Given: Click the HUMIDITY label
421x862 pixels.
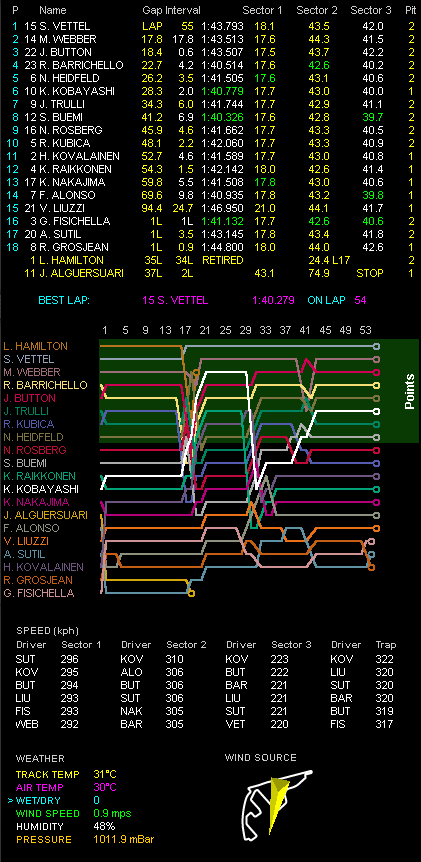Looking at the screenshot, I should pyautogui.click(x=40, y=826).
